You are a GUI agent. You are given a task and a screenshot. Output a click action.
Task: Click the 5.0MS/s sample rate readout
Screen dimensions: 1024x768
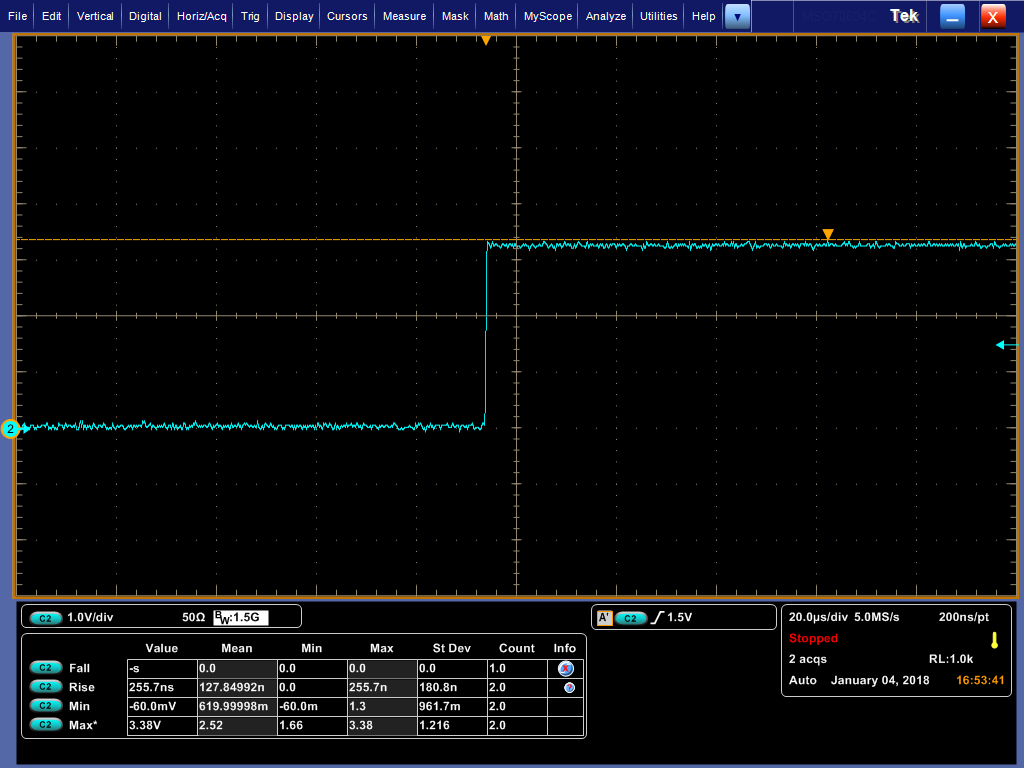(876, 617)
